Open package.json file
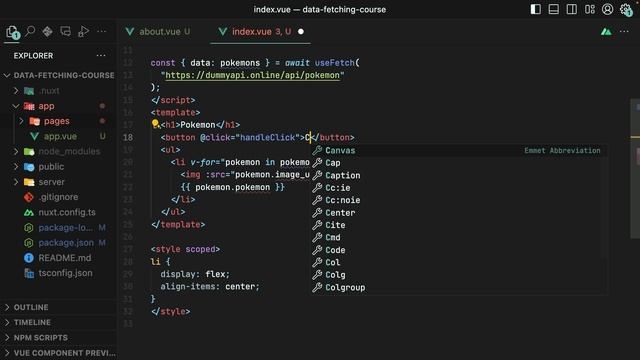Image resolution: width=640 pixels, height=360 pixels. pyautogui.click(x=66, y=242)
